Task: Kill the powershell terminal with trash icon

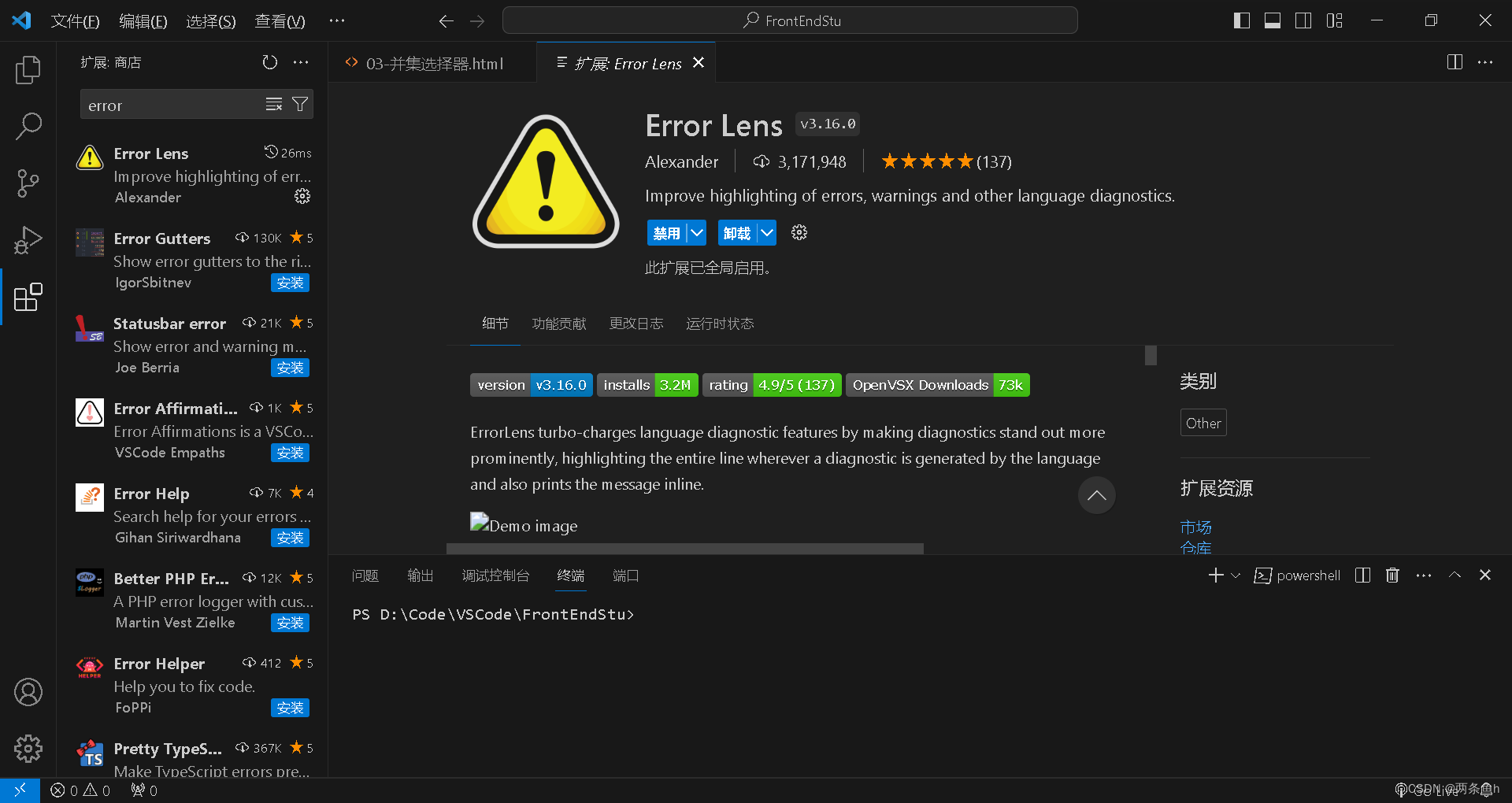Action: coord(1392,575)
